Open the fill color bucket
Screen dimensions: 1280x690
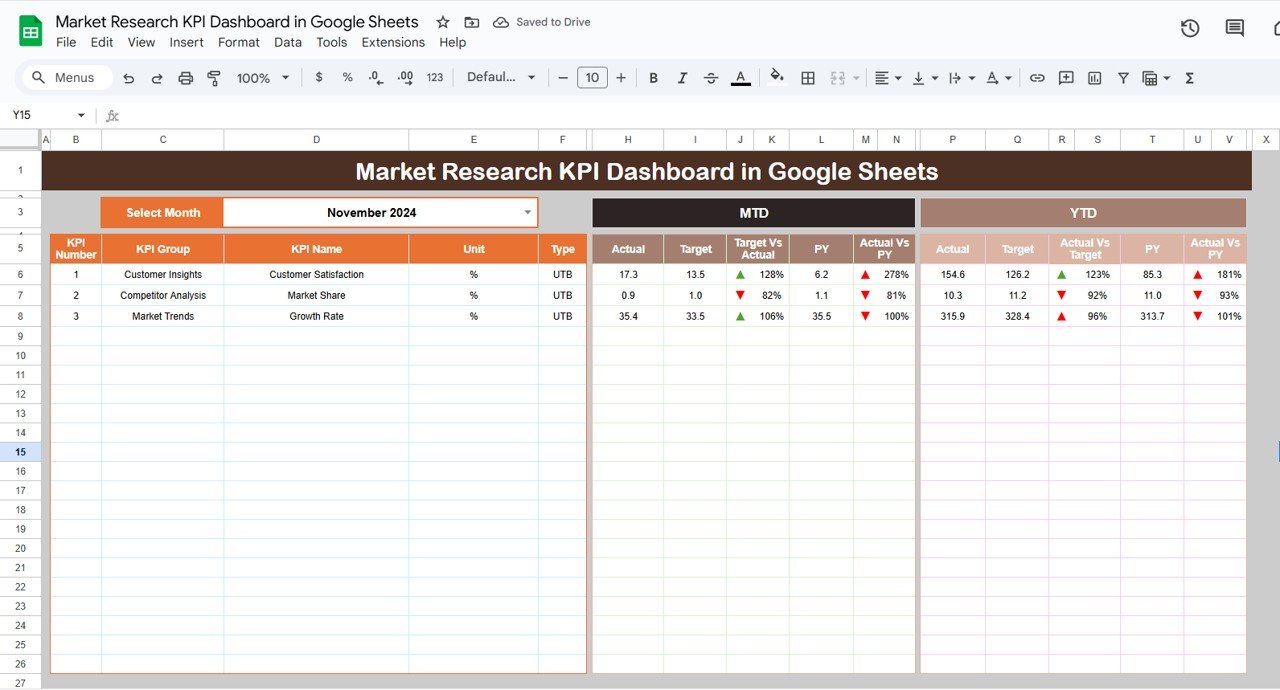pos(777,77)
